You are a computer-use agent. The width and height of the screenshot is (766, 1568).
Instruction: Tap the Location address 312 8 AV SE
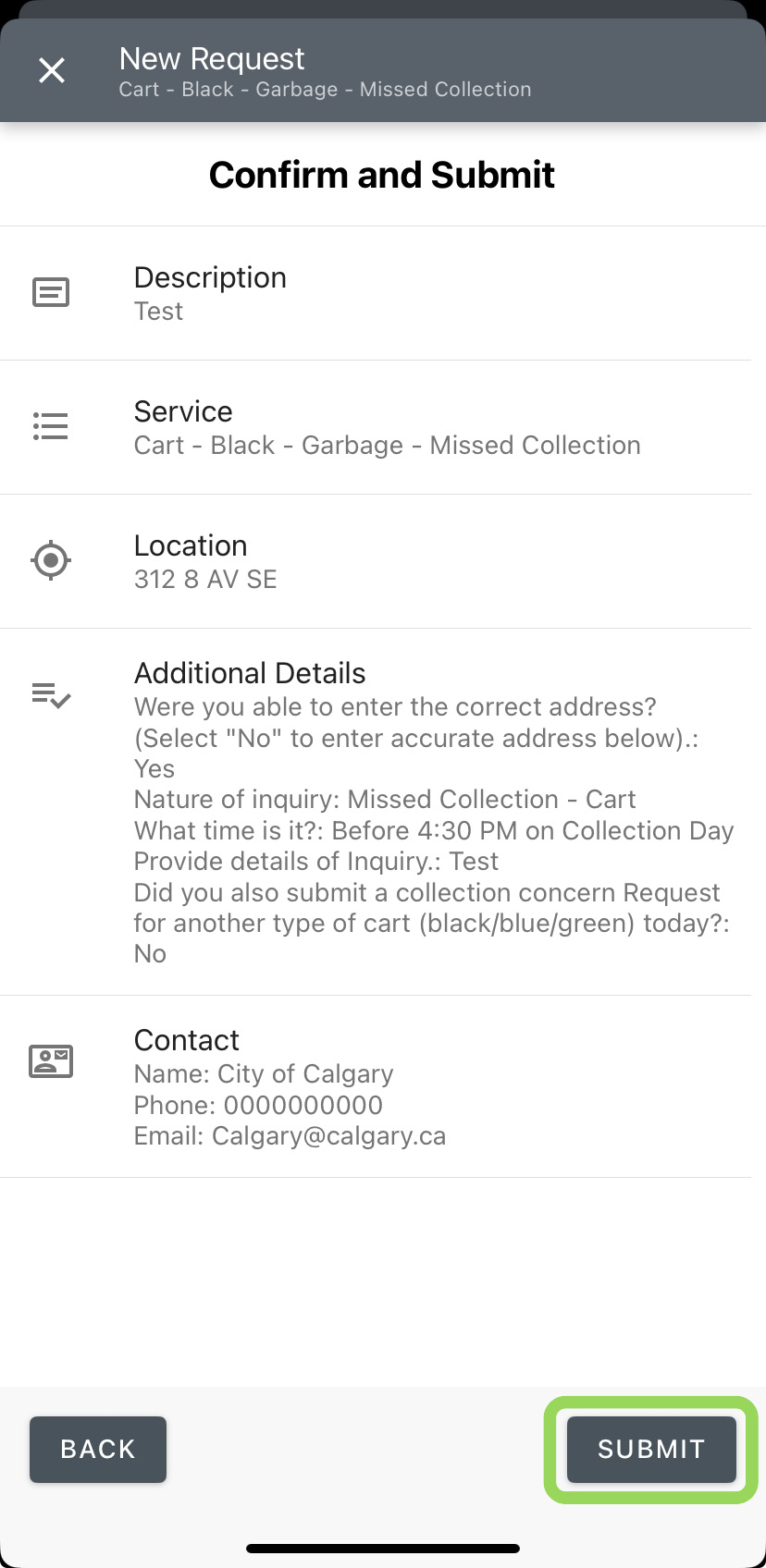click(x=205, y=580)
